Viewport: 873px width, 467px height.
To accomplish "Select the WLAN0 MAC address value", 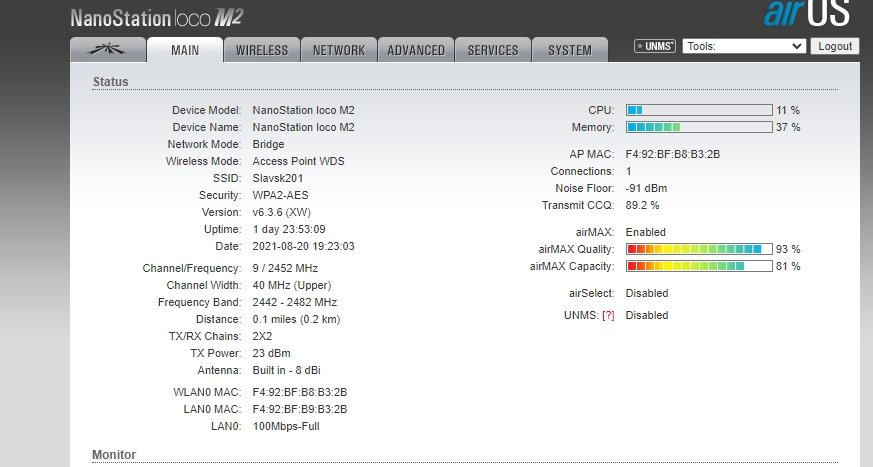I will click(300, 392).
